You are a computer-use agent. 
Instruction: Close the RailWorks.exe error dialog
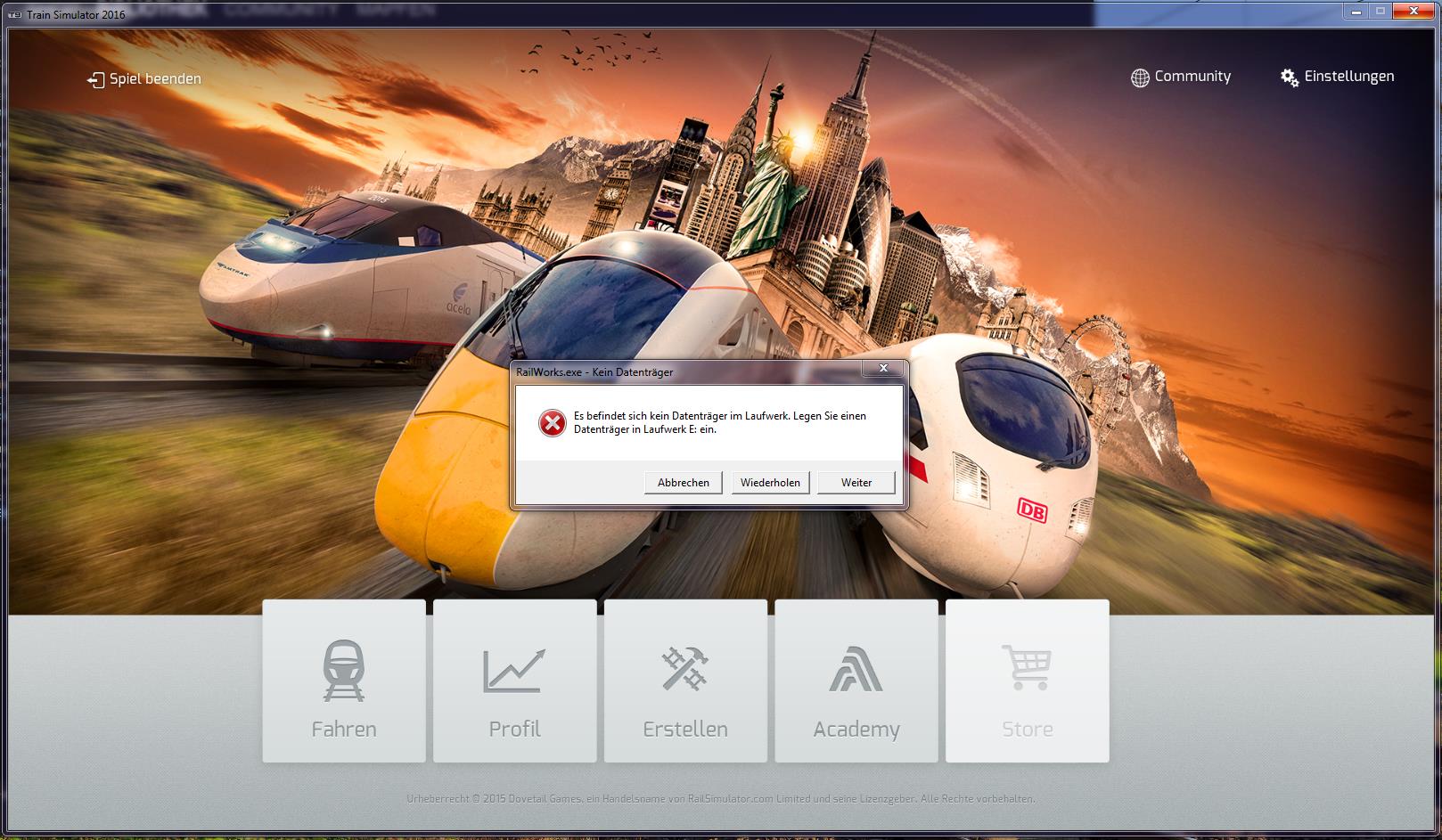[x=883, y=368]
